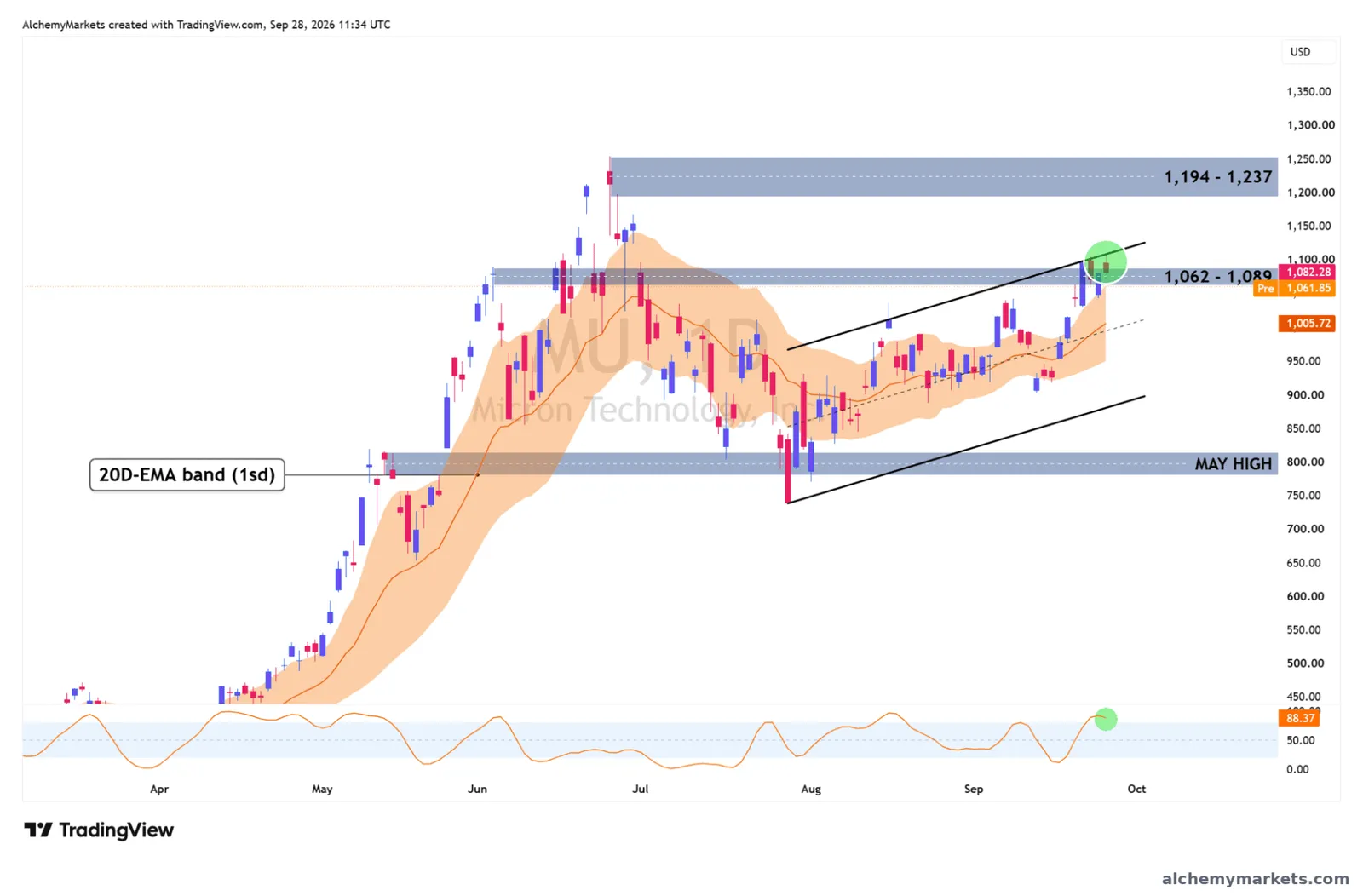Click the 1,300.00 price axis label
1363x896 pixels.
[1310, 125]
